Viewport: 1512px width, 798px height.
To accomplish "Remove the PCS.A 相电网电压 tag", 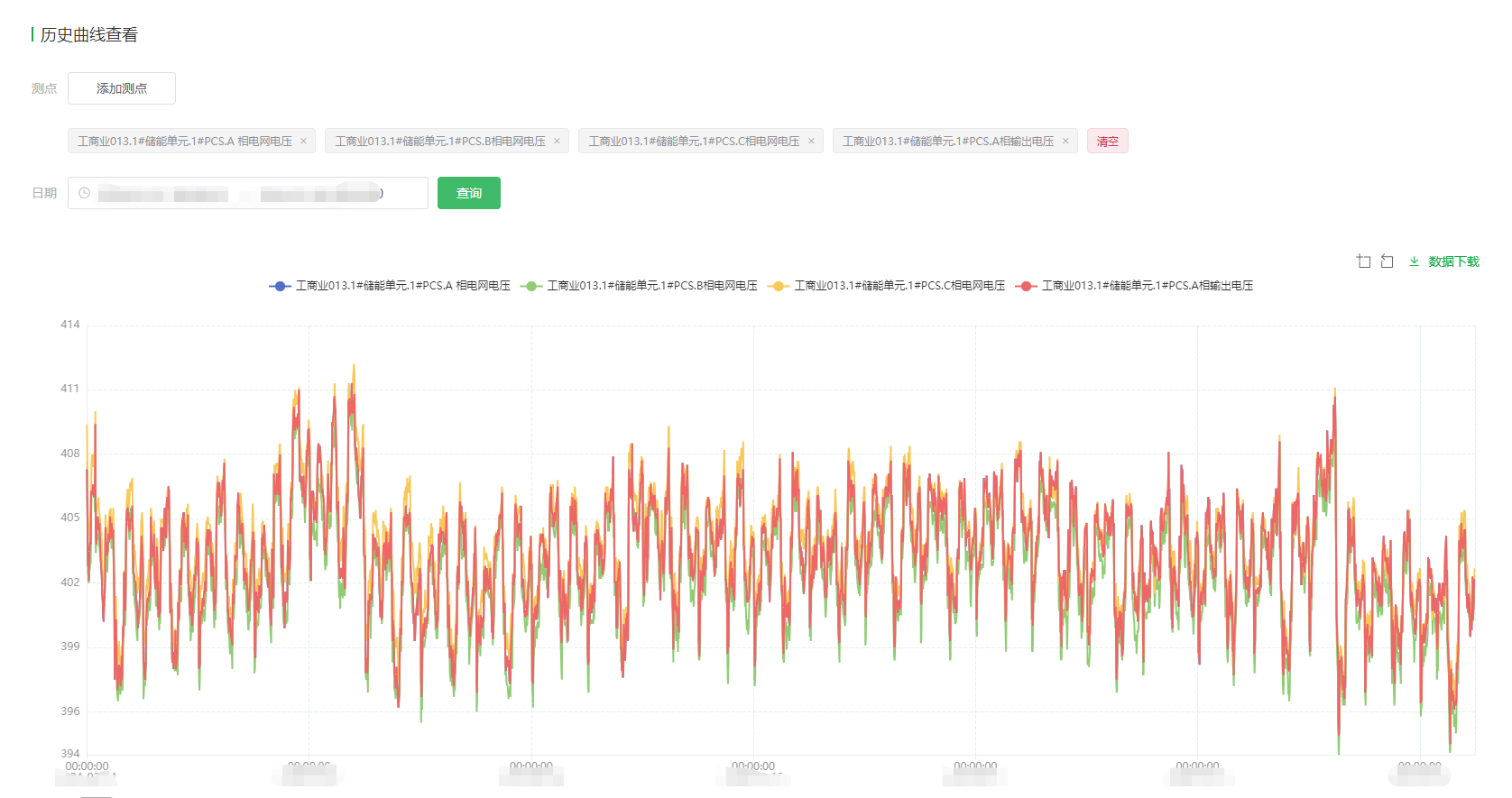I will click(x=303, y=142).
